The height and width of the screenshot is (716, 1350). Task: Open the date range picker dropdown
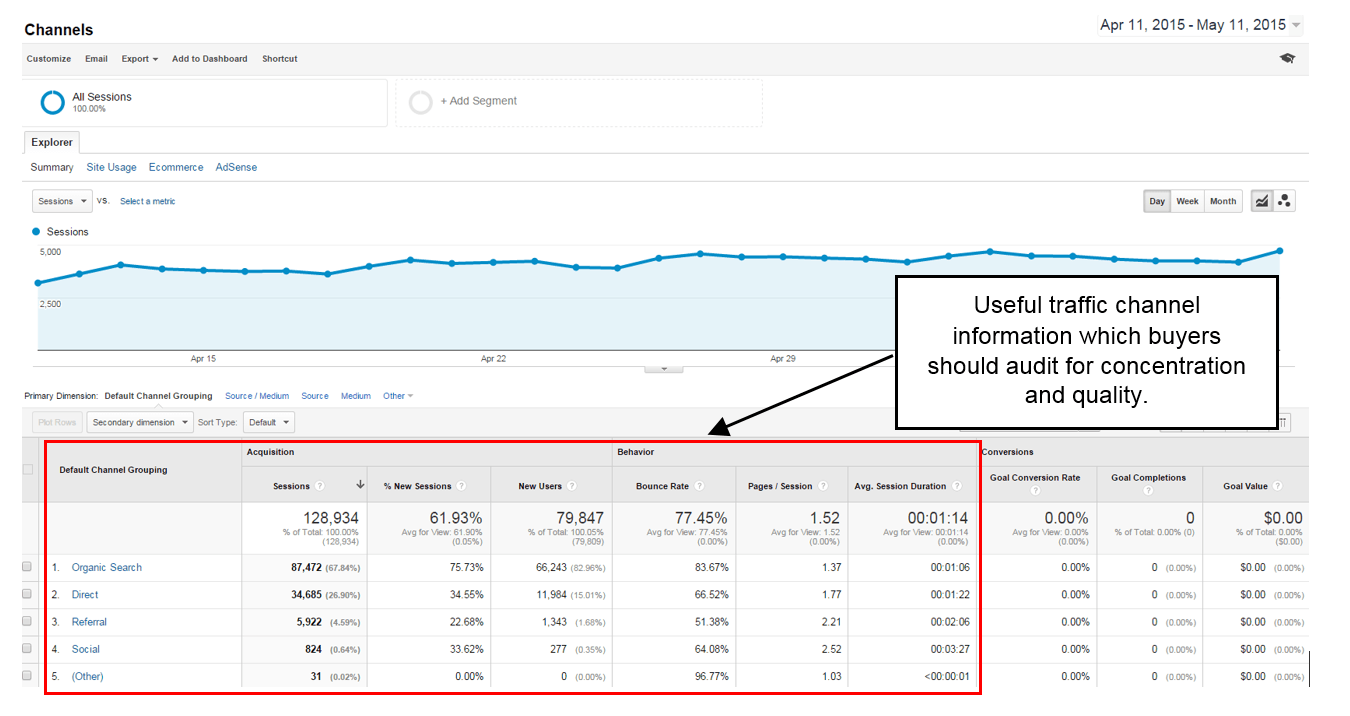coord(1296,26)
